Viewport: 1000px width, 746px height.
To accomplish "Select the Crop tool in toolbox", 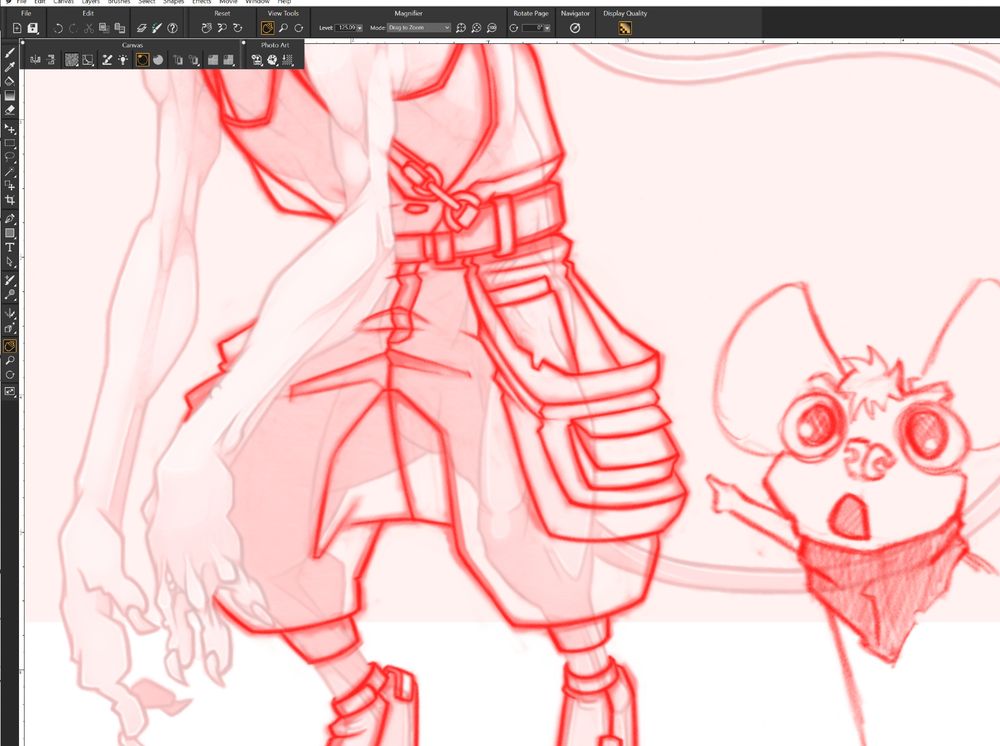I will click(x=10, y=200).
